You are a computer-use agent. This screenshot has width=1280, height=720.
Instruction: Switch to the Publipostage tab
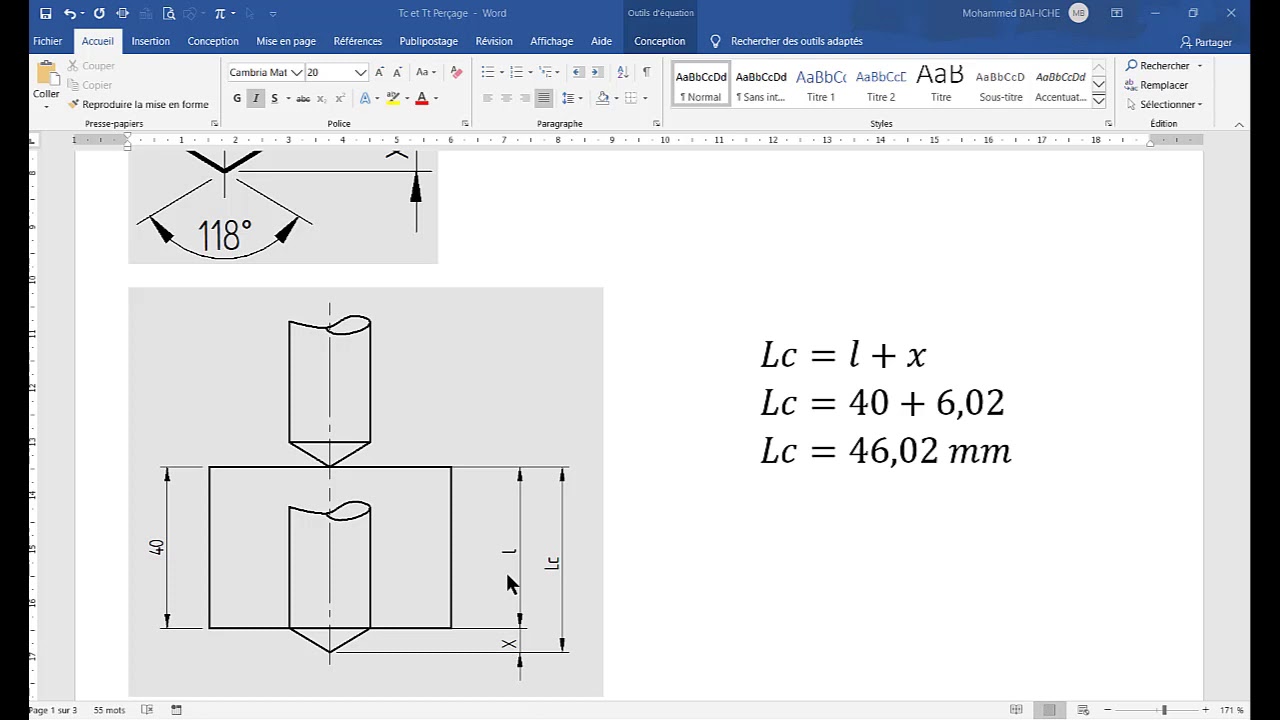[x=428, y=41]
